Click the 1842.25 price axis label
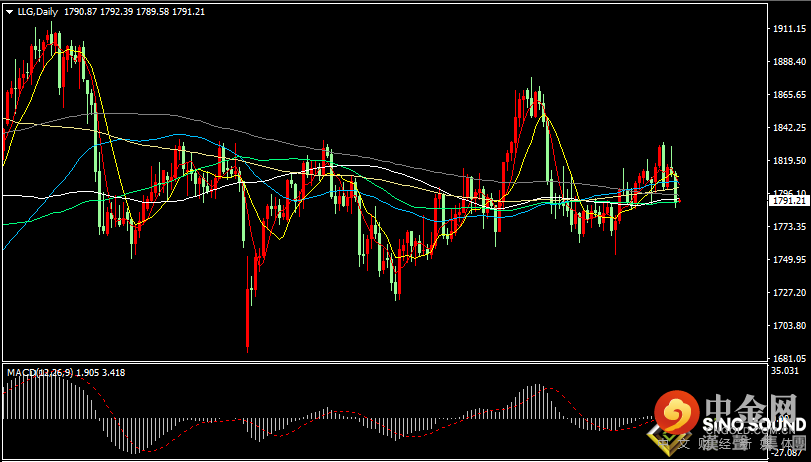Image resolution: width=811 pixels, height=462 pixels. click(788, 128)
